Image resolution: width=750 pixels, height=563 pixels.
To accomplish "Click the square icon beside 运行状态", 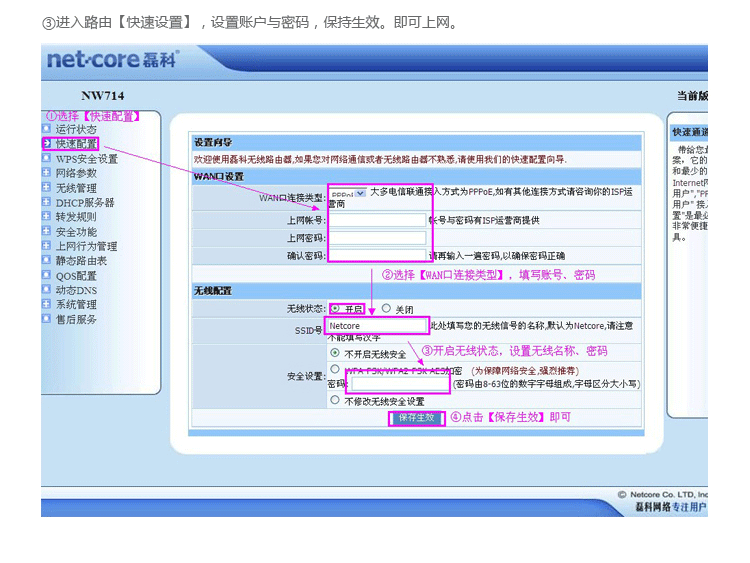I will [46, 128].
